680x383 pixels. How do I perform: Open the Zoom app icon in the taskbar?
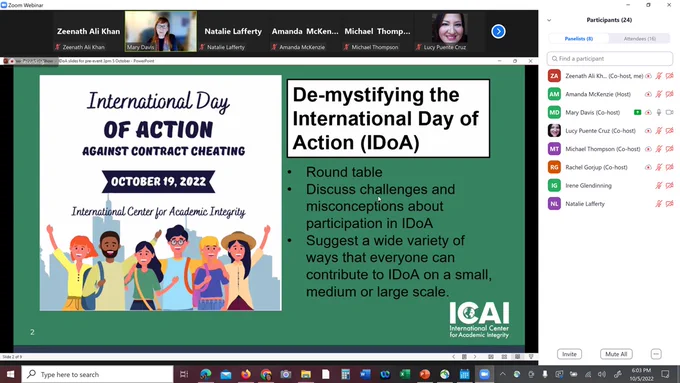(484, 374)
